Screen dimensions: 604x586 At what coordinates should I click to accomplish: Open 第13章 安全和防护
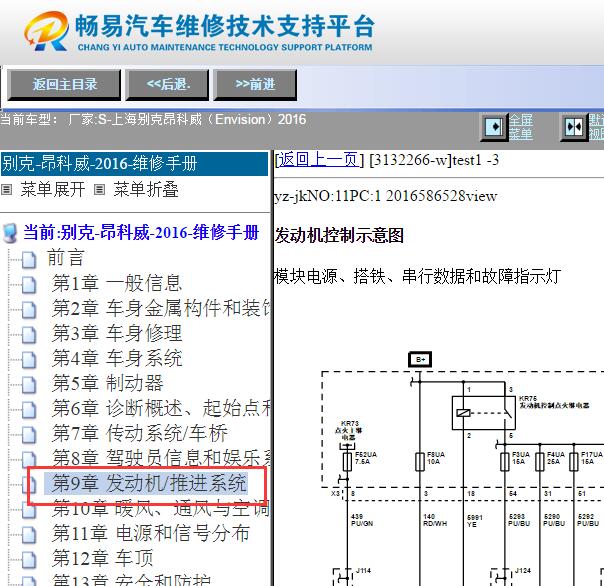click(131, 580)
